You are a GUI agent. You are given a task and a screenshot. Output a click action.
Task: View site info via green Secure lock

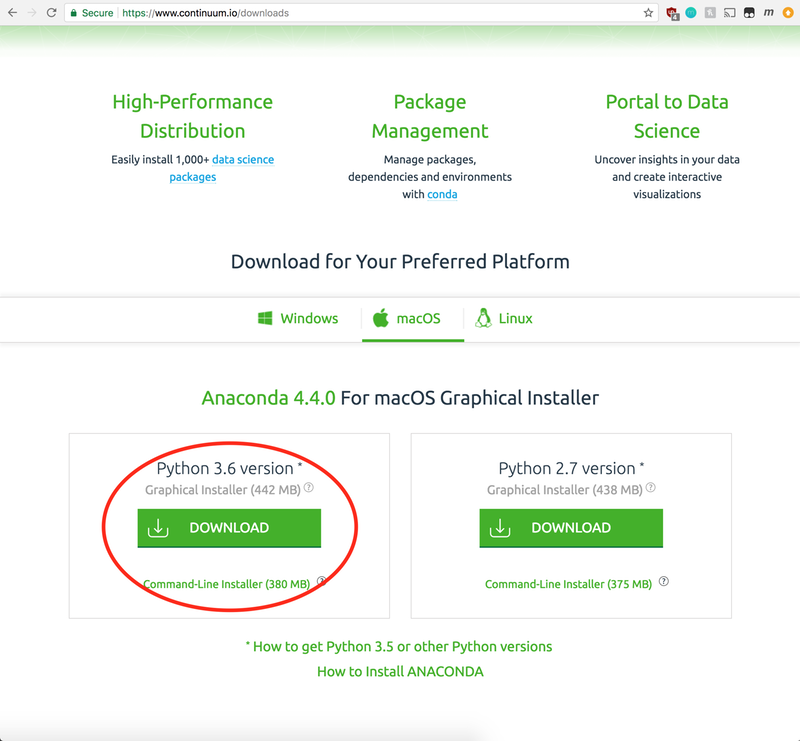click(91, 13)
